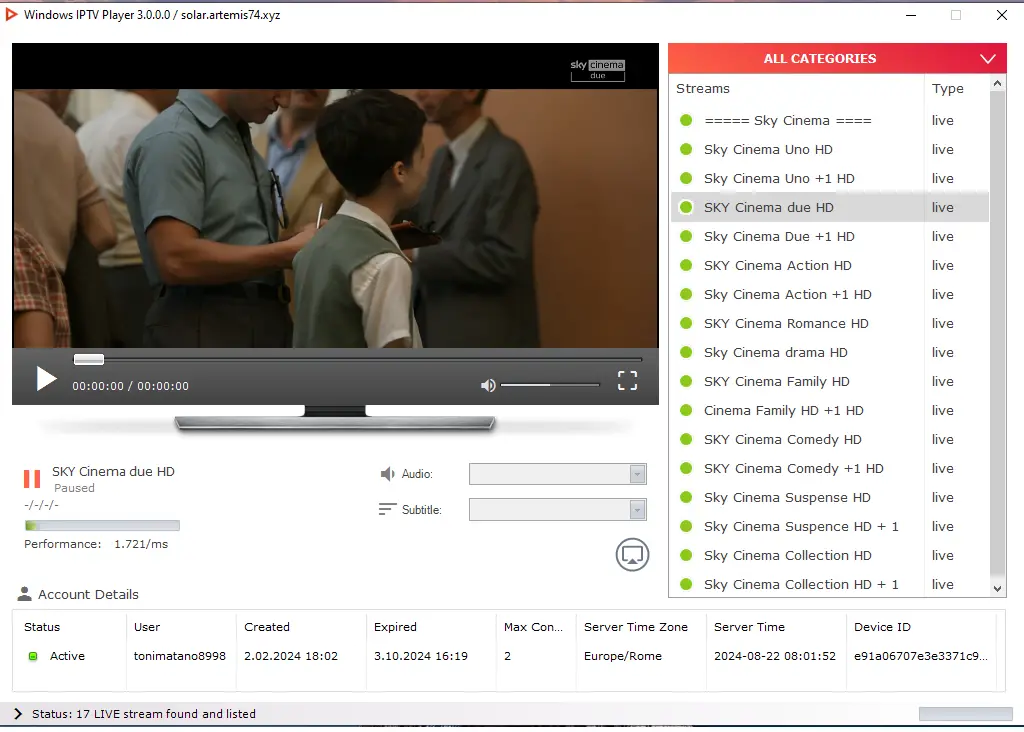Click the green dot beside SKY Cinema Romance HD
This screenshot has height=732, width=1024.
click(686, 323)
